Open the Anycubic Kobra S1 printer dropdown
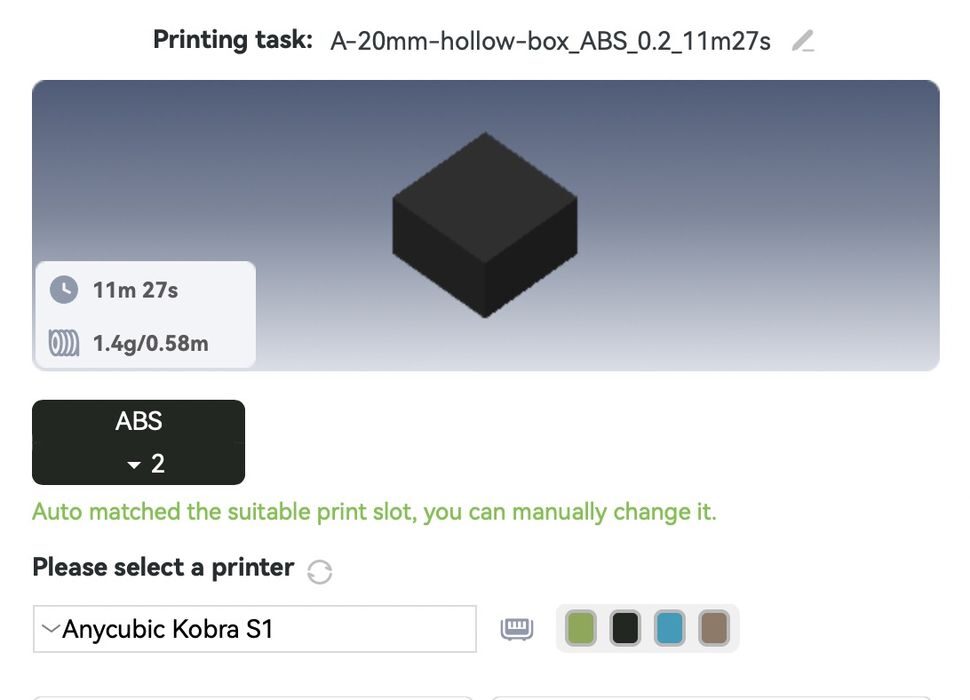Screen dimensions: 970x700 [x=255, y=629]
